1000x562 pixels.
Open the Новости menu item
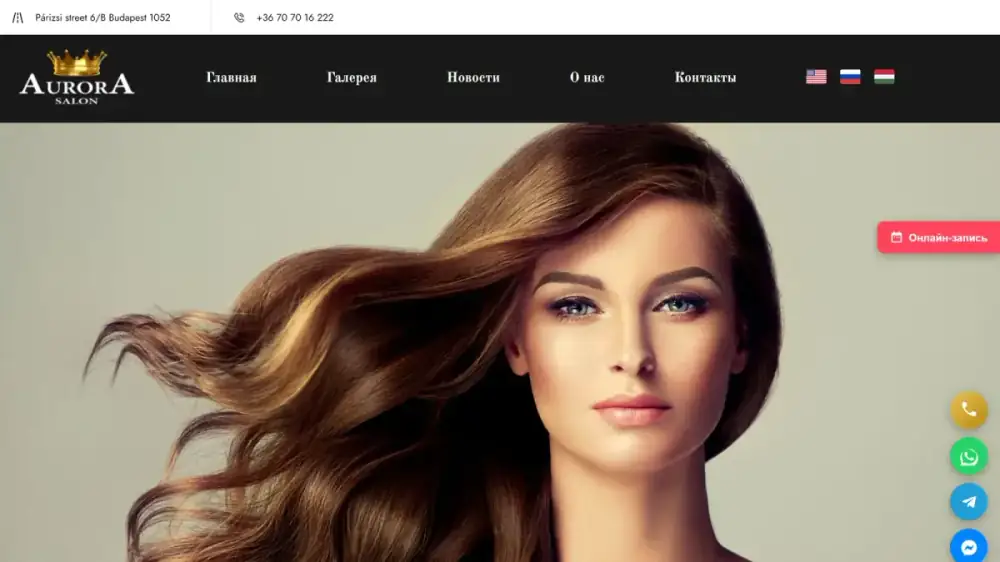click(x=473, y=77)
